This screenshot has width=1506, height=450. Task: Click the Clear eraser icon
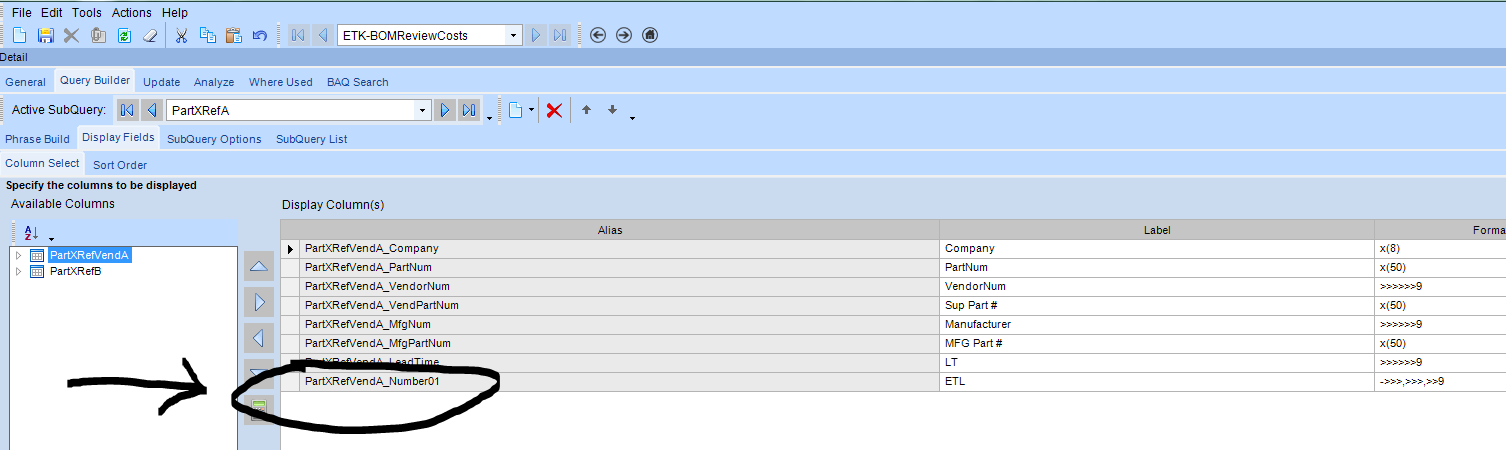click(x=151, y=35)
